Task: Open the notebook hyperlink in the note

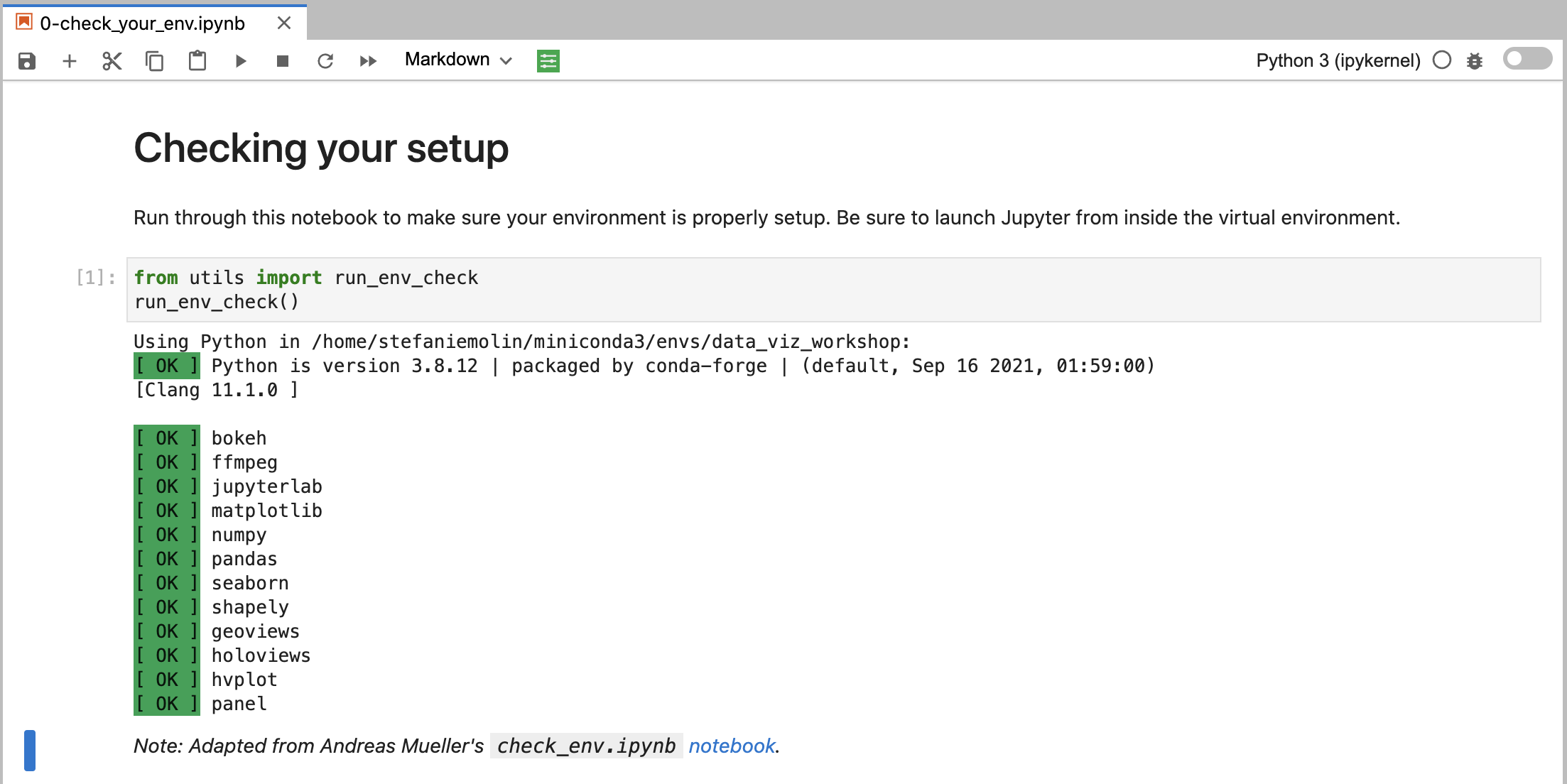Action: (x=732, y=746)
